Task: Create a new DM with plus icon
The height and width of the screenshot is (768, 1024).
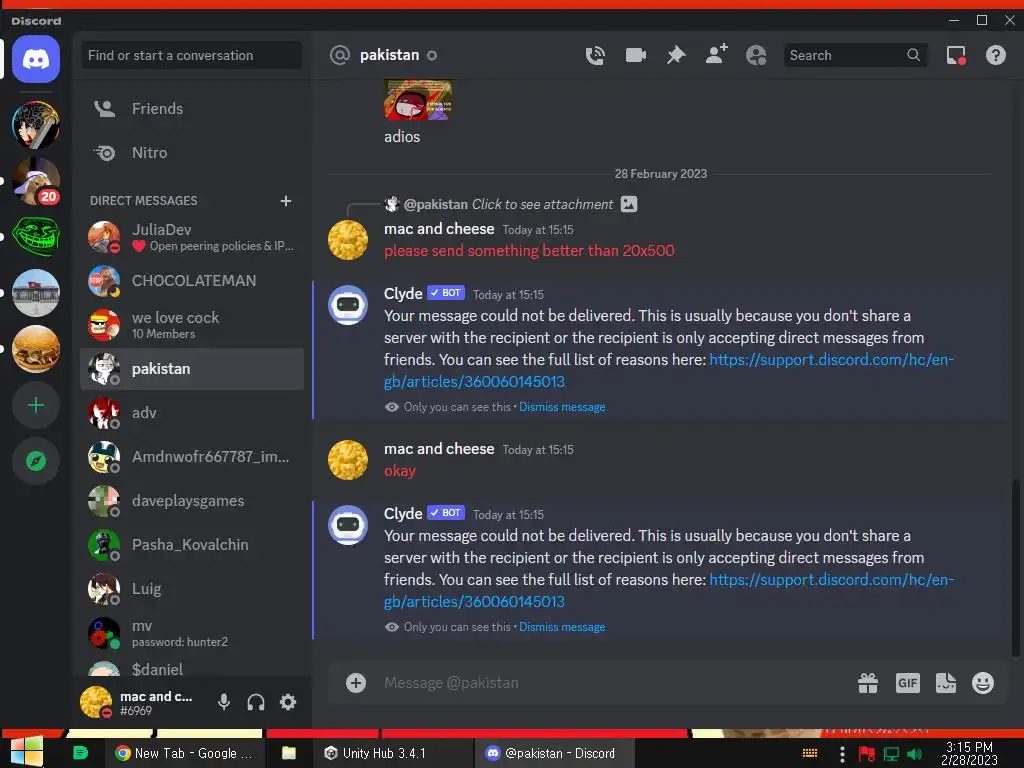Action: 285,200
